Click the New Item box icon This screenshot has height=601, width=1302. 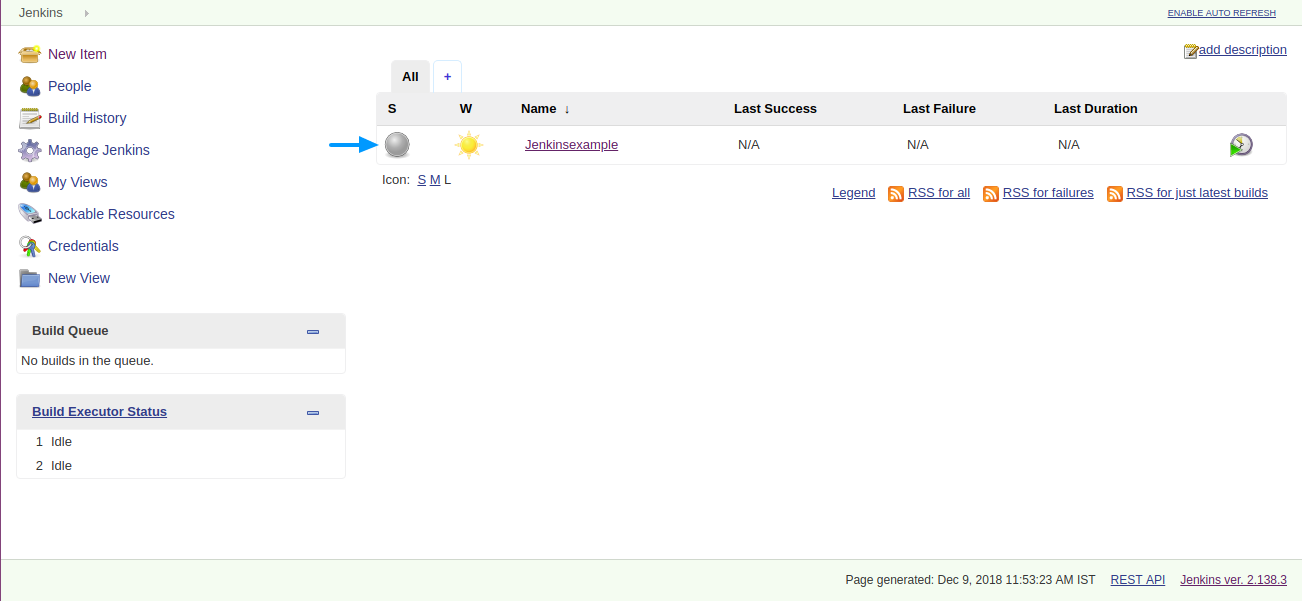(x=30, y=54)
